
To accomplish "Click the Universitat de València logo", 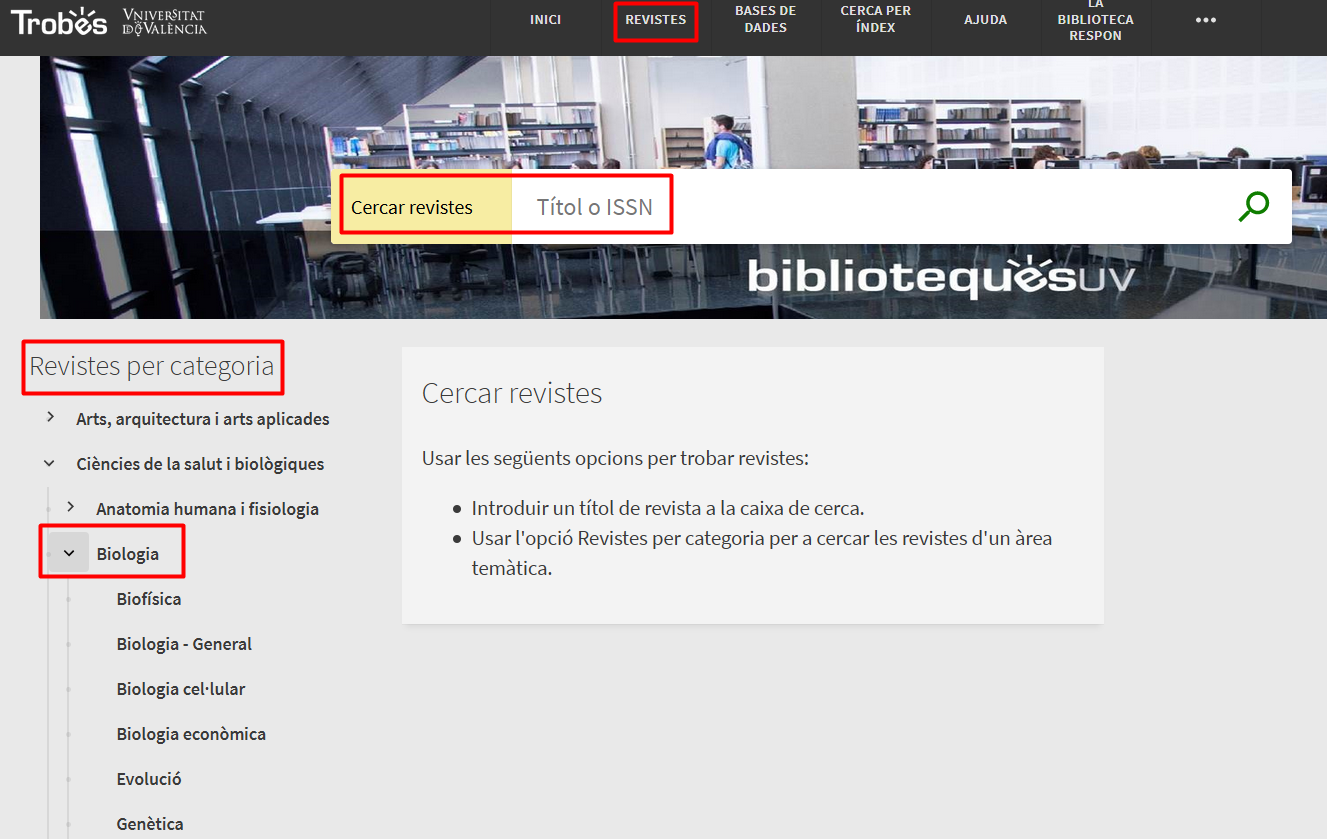I will (x=164, y=22).
